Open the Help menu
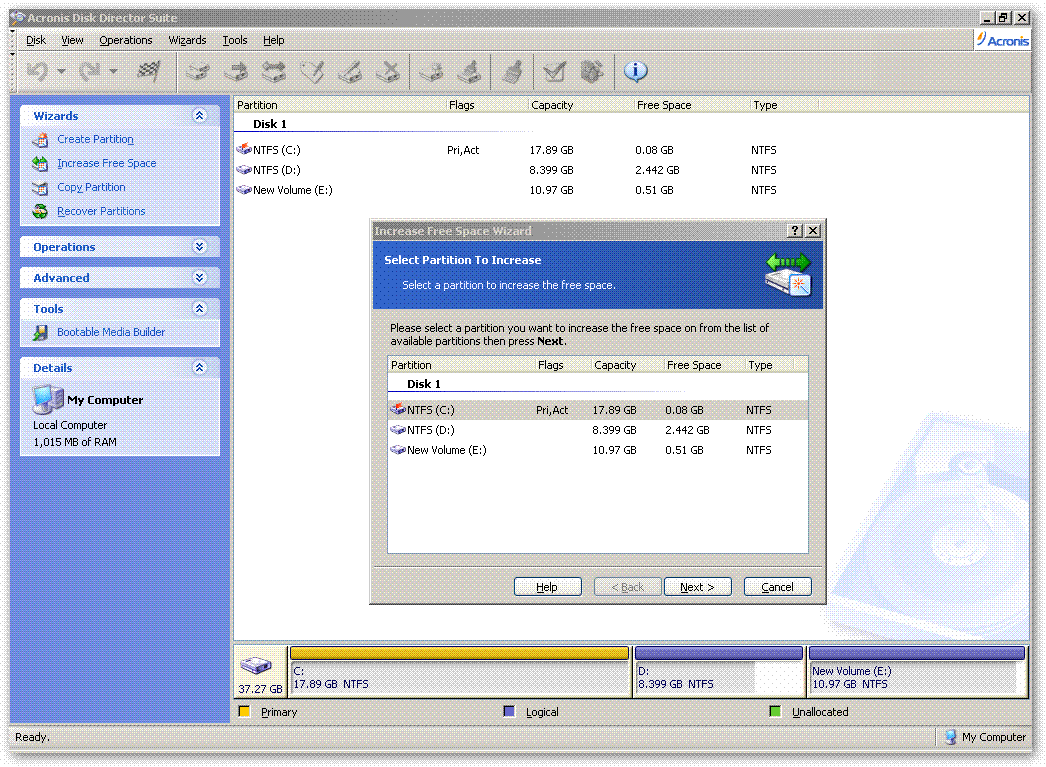Image resolution: width=1046 pixels, height=767 pixels. [274, 40]
